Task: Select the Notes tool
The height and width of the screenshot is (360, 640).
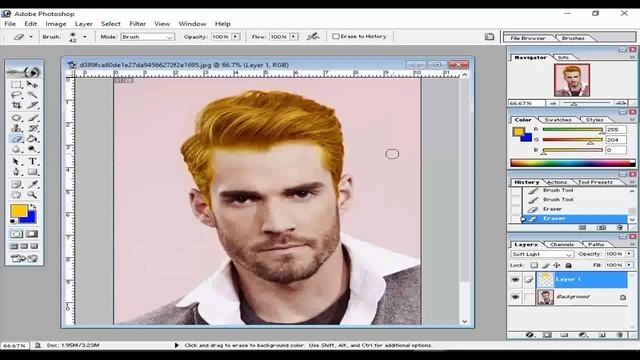Action: 16,184
